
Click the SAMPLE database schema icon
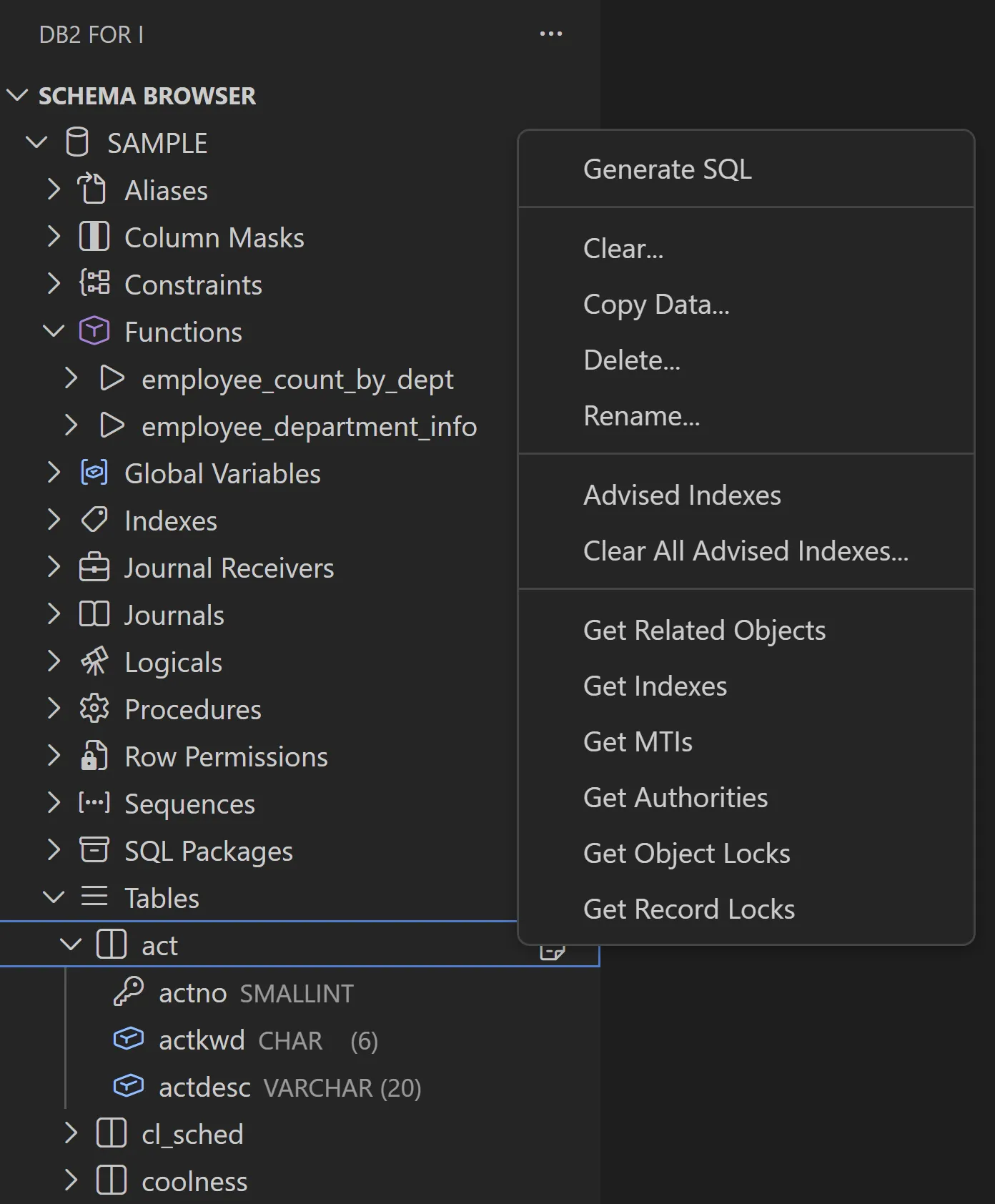click(77, 143)
